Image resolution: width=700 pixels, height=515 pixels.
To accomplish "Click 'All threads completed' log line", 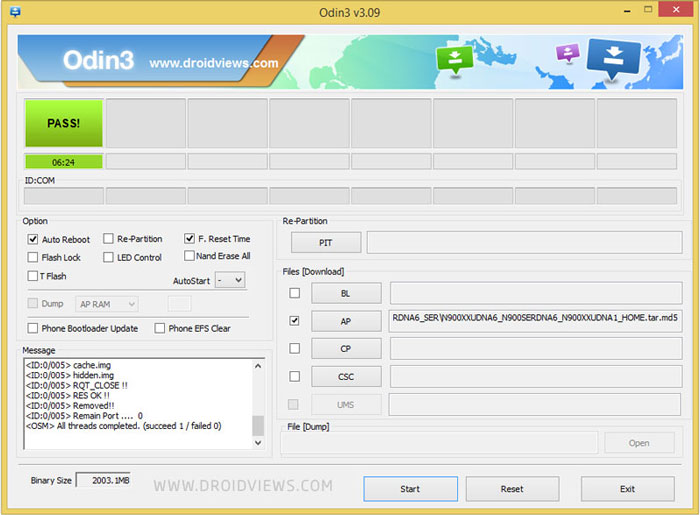I will point(124,426).
